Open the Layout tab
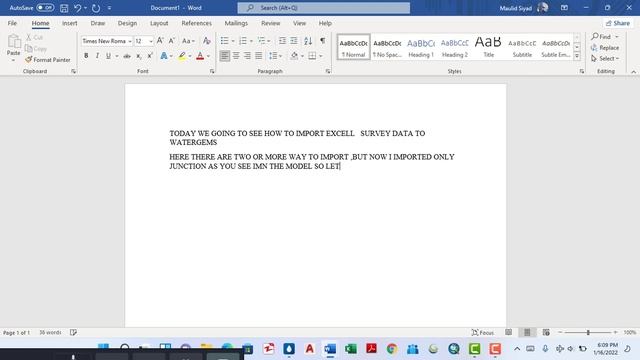This screenshot has width=640, height=360. click(x=159, y=23)
